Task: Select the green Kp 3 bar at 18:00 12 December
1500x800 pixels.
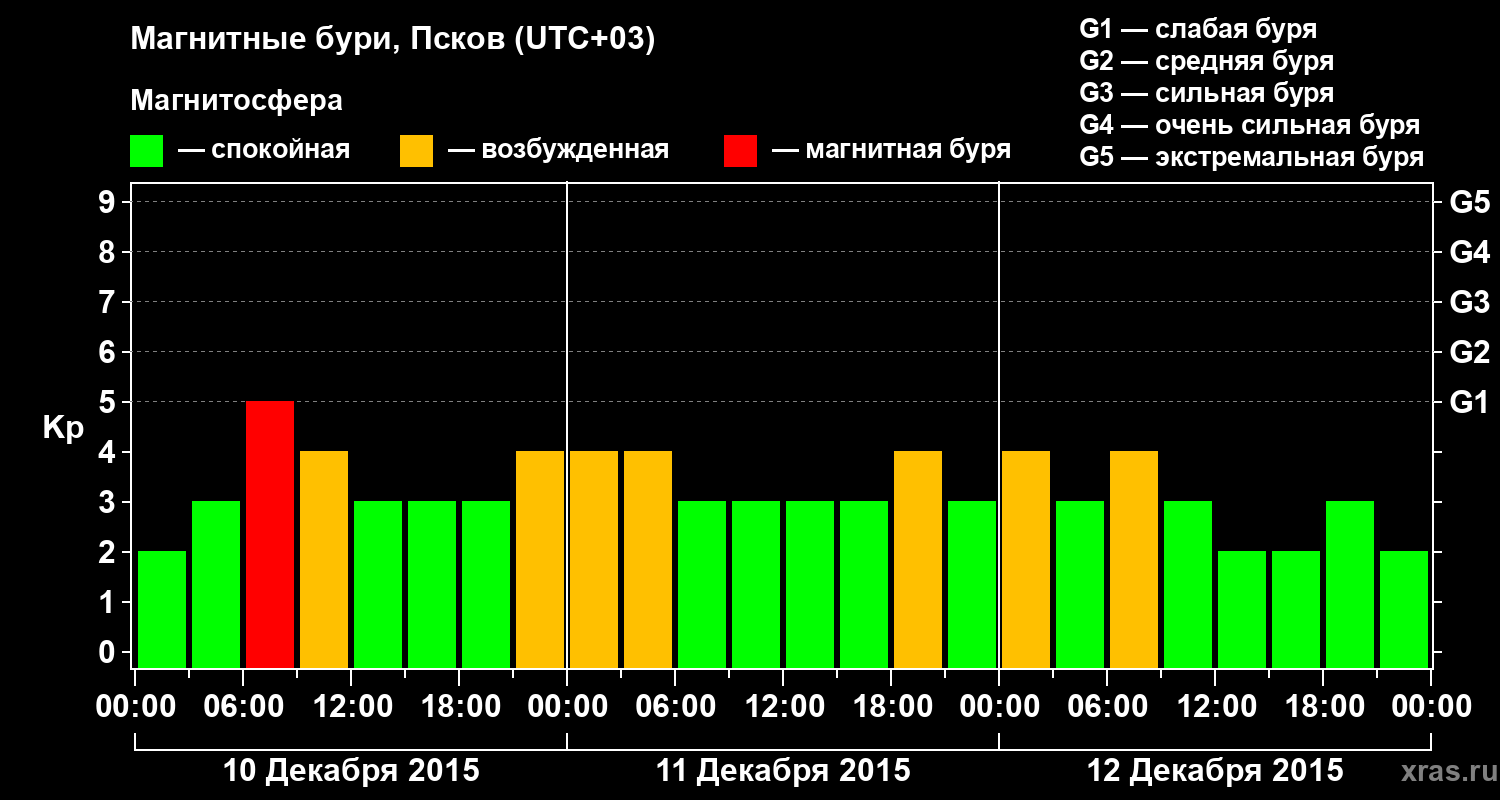Action: click(1350, 584)
